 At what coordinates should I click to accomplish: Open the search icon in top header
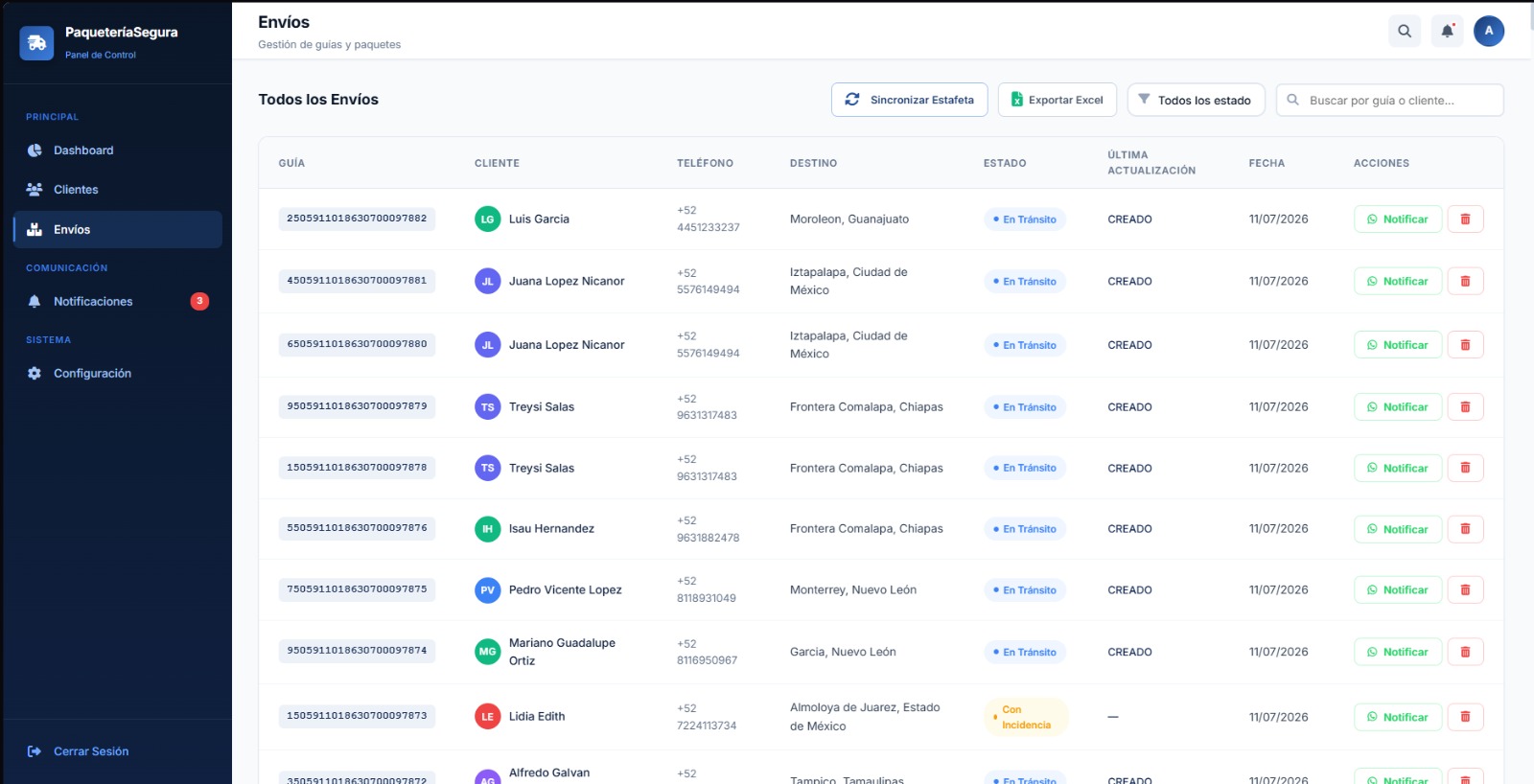point(1405,31)
